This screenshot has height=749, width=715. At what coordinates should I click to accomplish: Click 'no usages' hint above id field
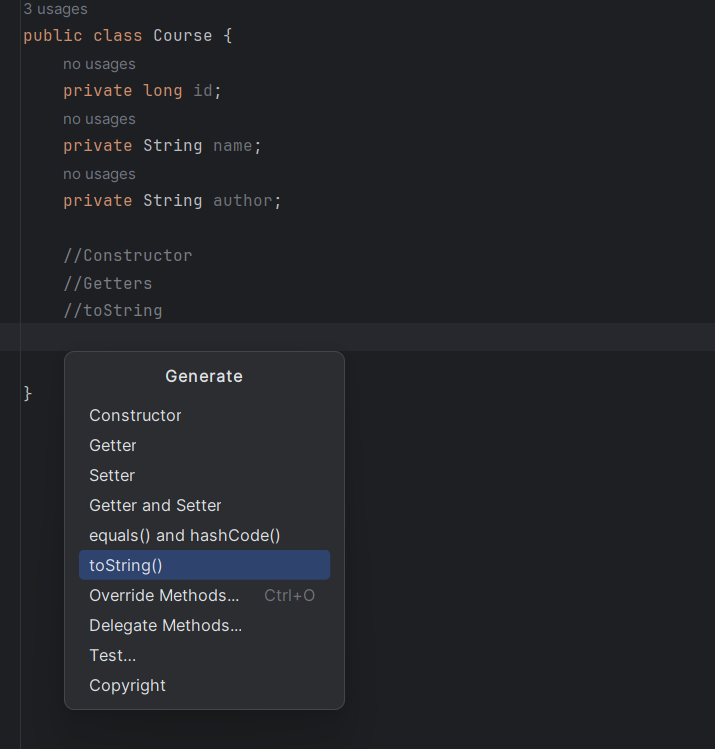point(99,64)
